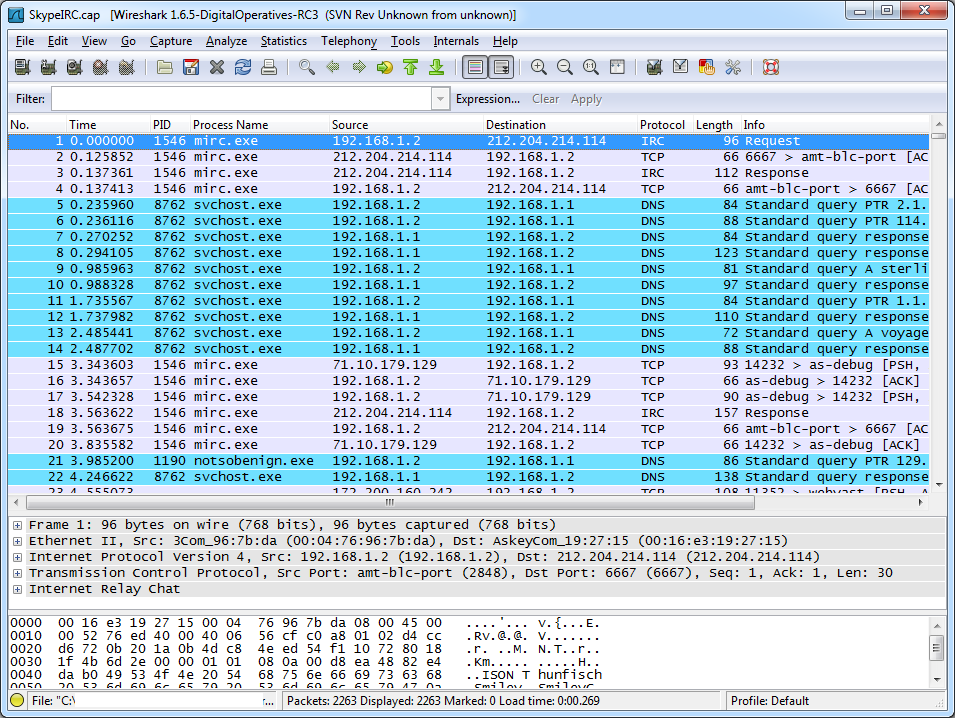Open coloring rules icon
The height and width of the screenshot is (718, 955).
pos(707,67)
